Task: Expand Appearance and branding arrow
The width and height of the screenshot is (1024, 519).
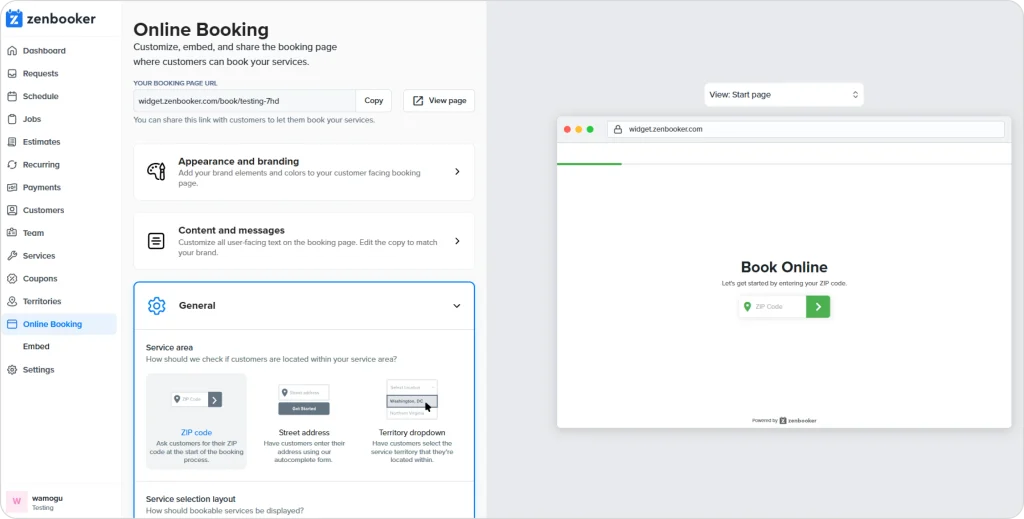Action: click(457, 172)
